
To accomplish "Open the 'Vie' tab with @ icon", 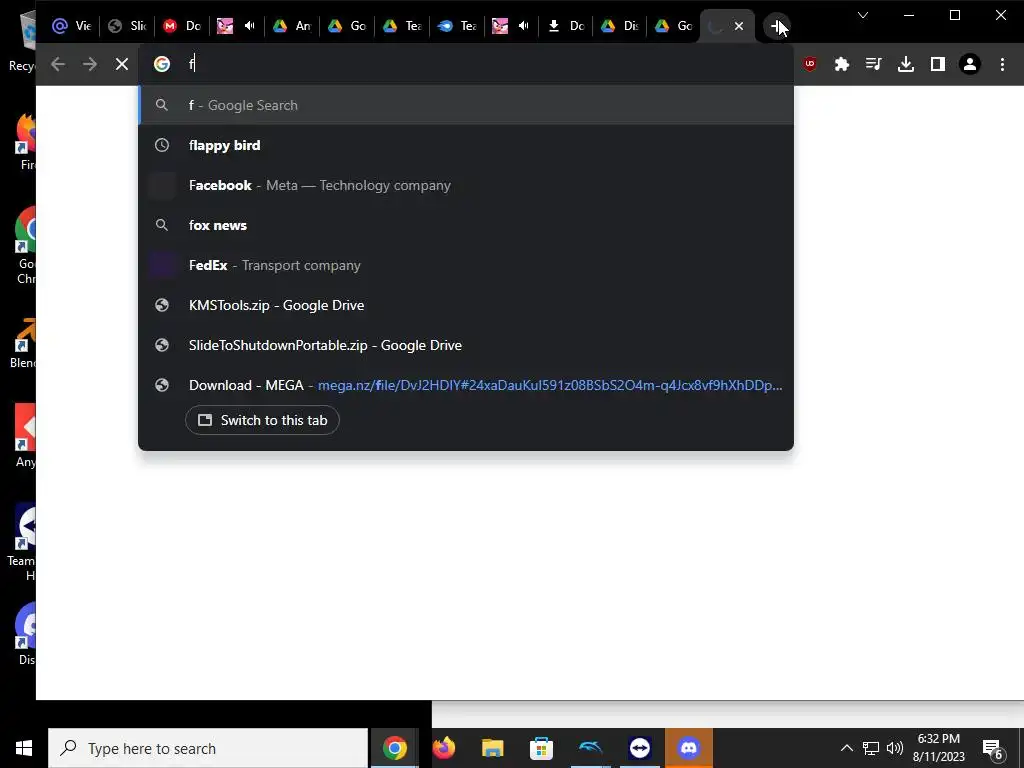I will [x=72, y=26].
